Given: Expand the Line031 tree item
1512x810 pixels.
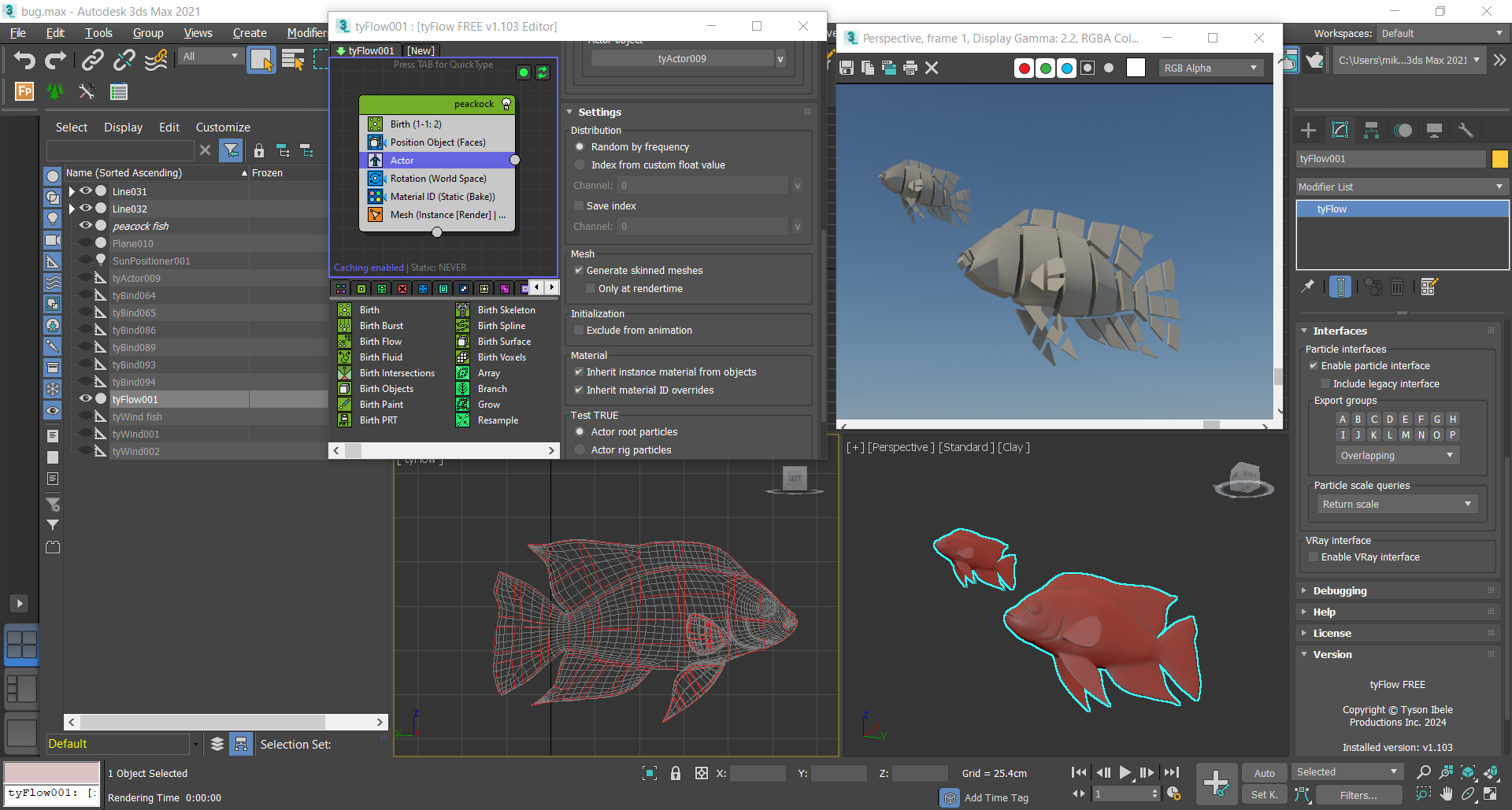Looking at the screenshot, I should 72,191.
